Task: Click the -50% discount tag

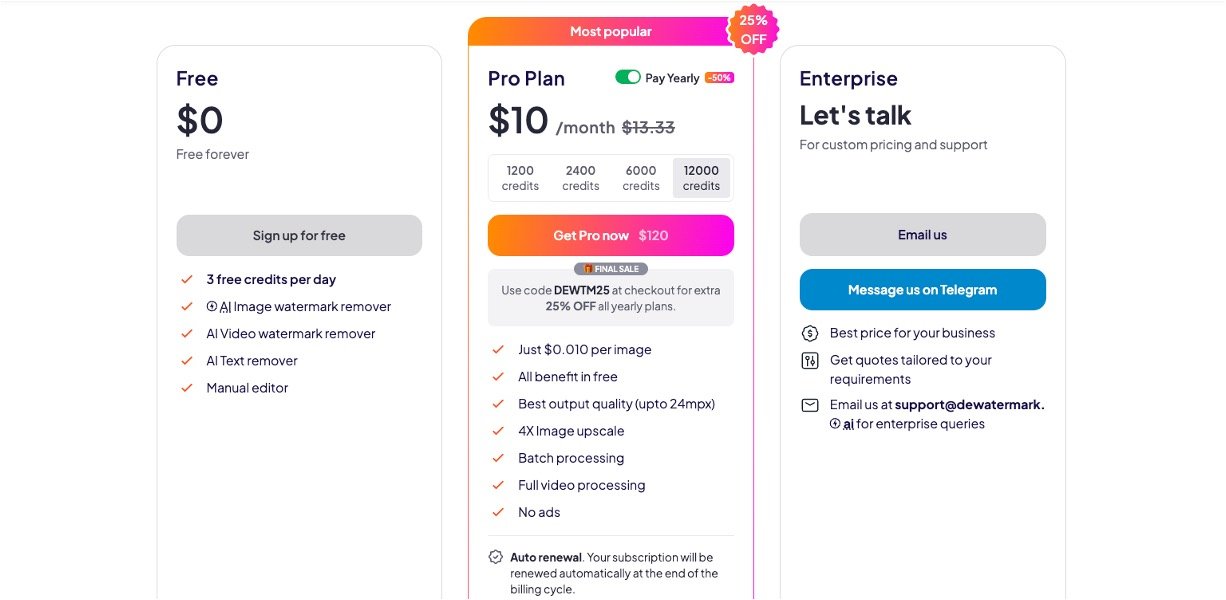Action: pos(719,78)
